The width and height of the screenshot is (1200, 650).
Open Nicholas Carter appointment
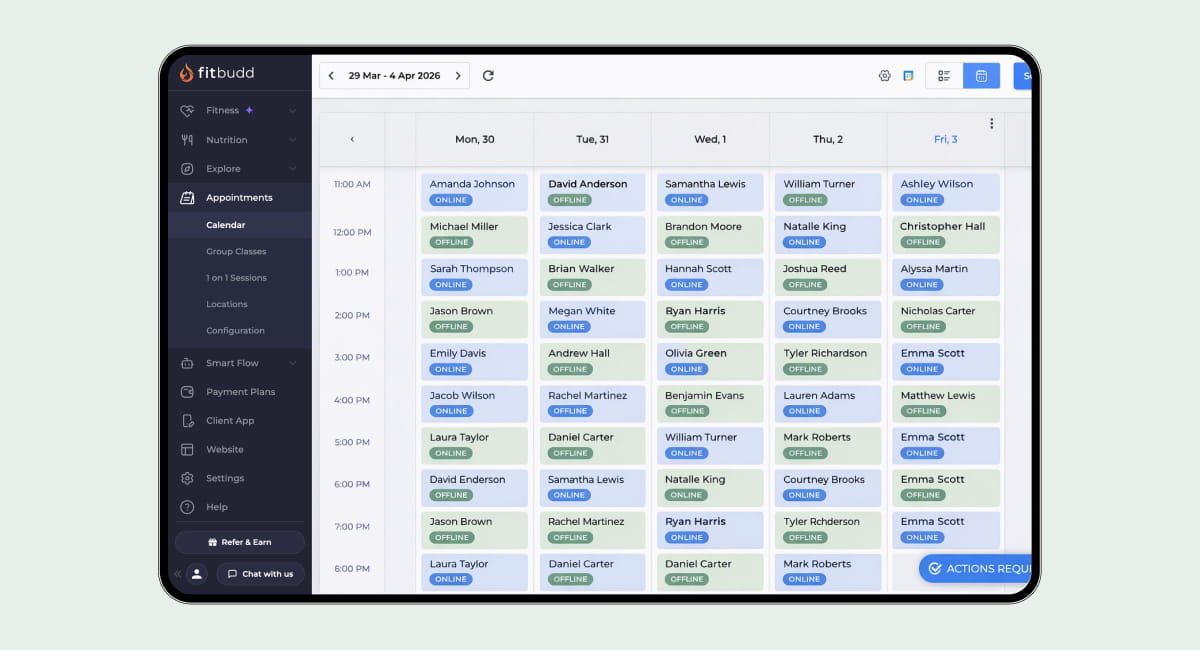pos(946,319)
